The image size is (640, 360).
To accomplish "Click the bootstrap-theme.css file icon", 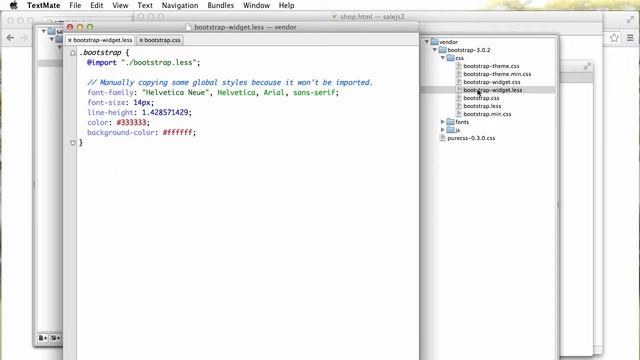I will click(459, 66).
